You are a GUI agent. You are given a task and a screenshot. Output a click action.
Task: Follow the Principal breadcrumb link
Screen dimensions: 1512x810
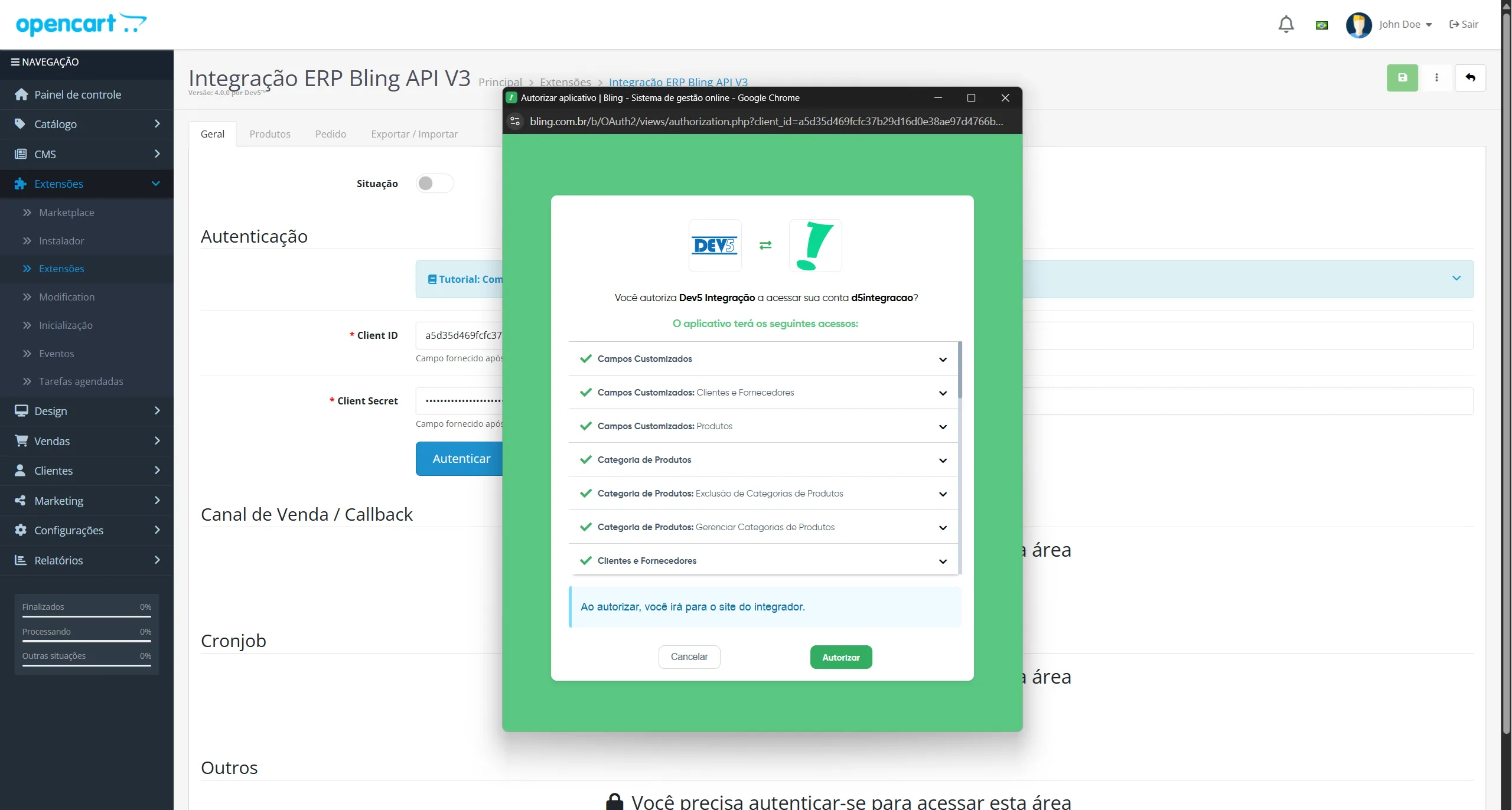click(x=500, y=82)
